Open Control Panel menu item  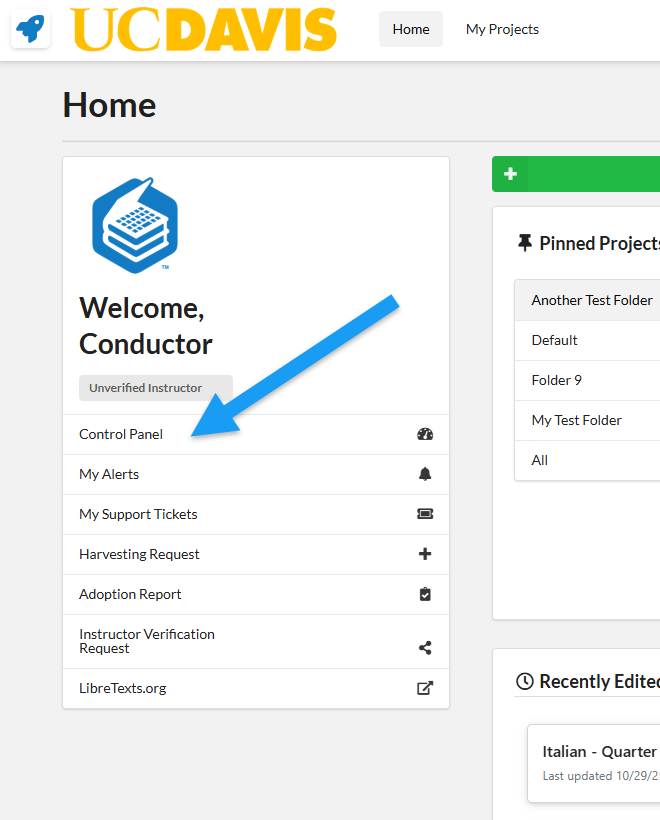[256, 435]
